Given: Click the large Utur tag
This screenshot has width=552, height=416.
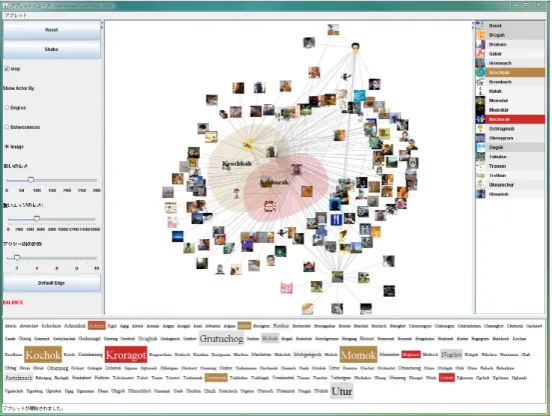Looking at the screenshot, I should [342, 391].
